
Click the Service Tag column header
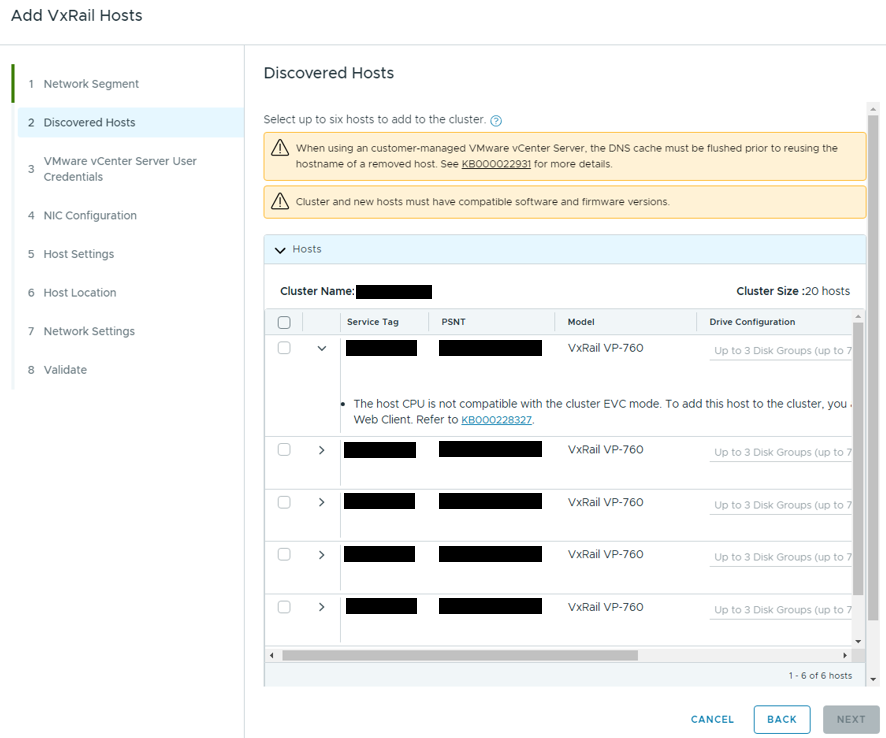(372, 322)
